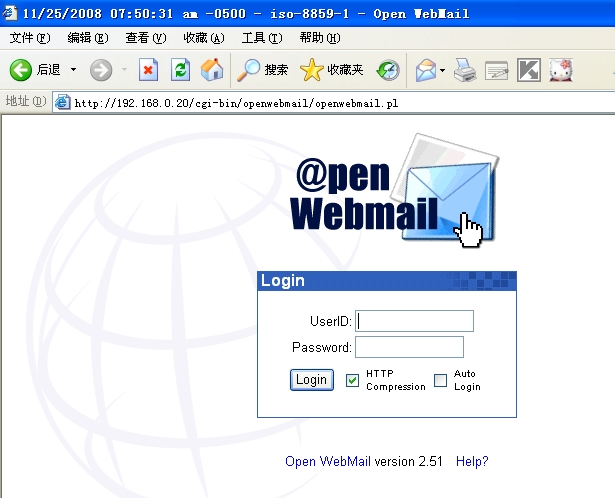Stop page loading with red X icon

(148, 70)
